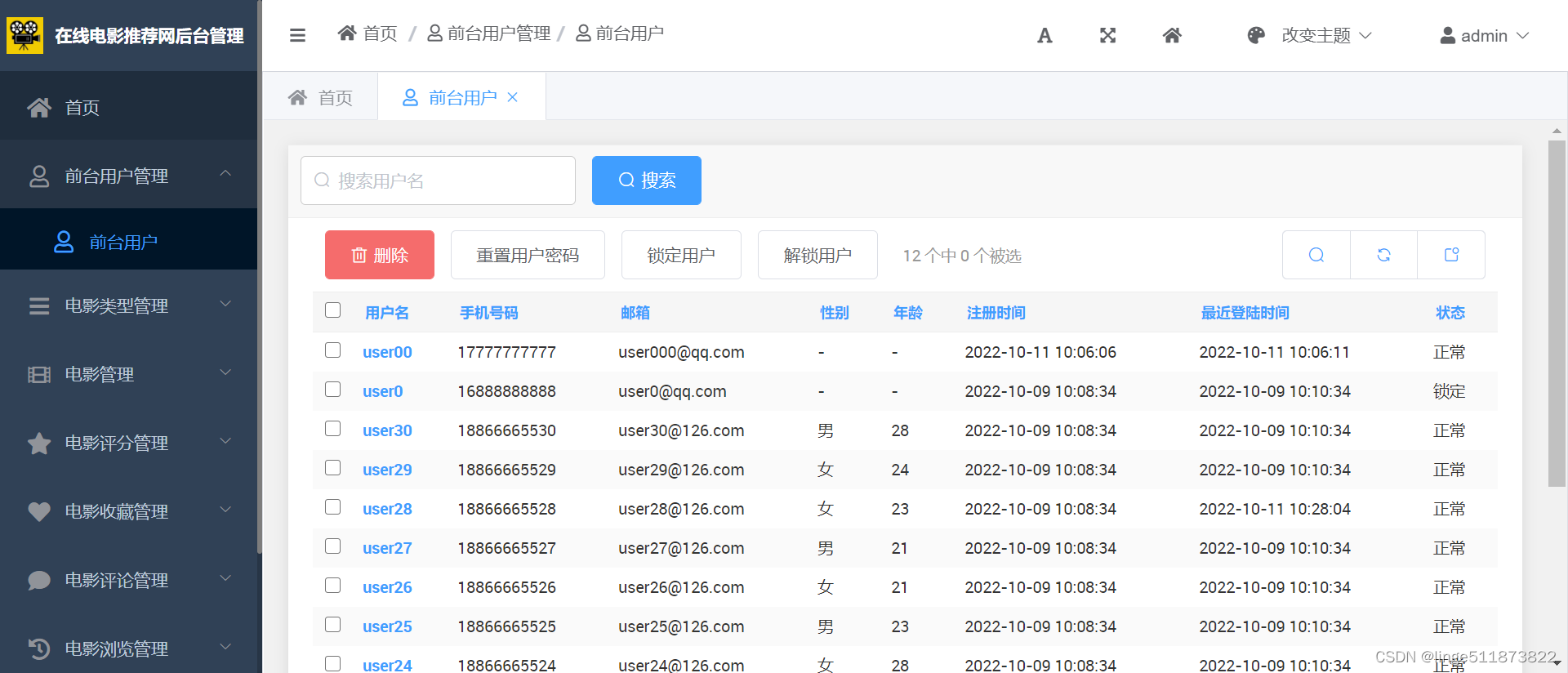Screen dimensions: 1568x673
Task: Click the user icon beside 前台用户管理
Action: pyautogui.click(x=39, y=176)
